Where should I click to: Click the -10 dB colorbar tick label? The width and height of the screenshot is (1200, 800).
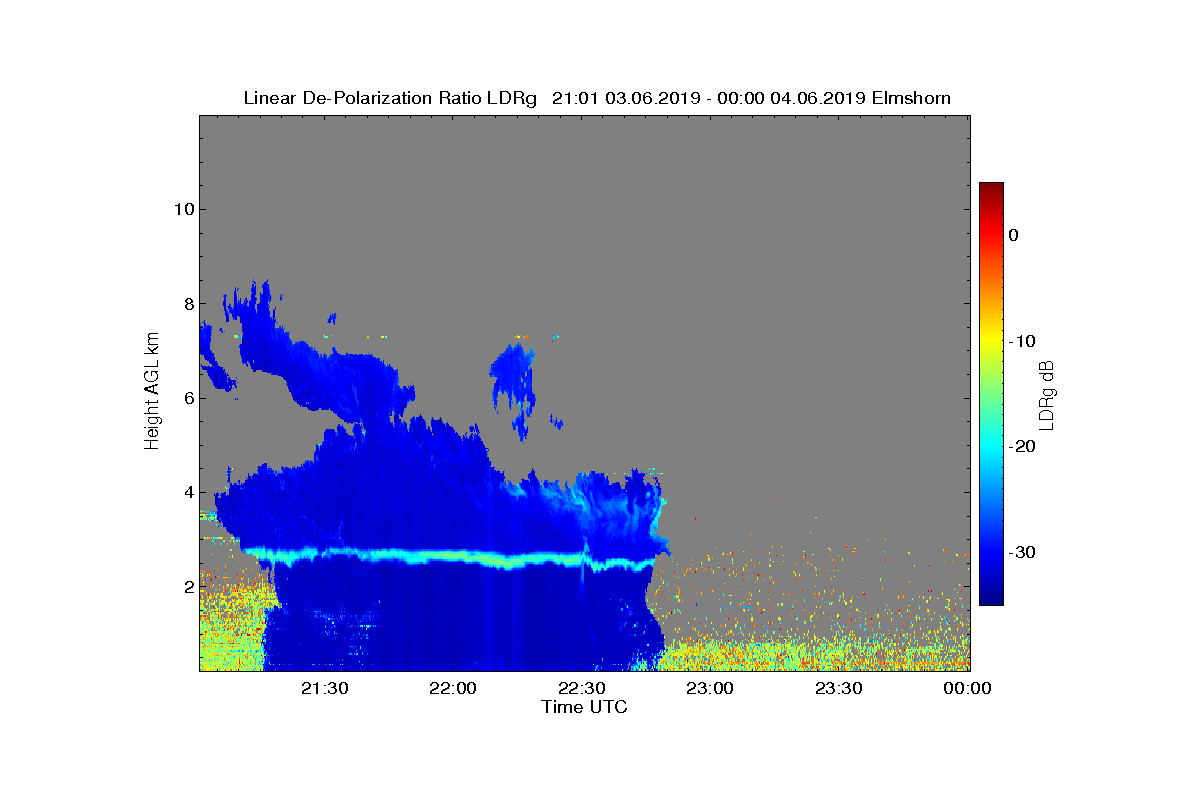click(x=1020, y=341)
